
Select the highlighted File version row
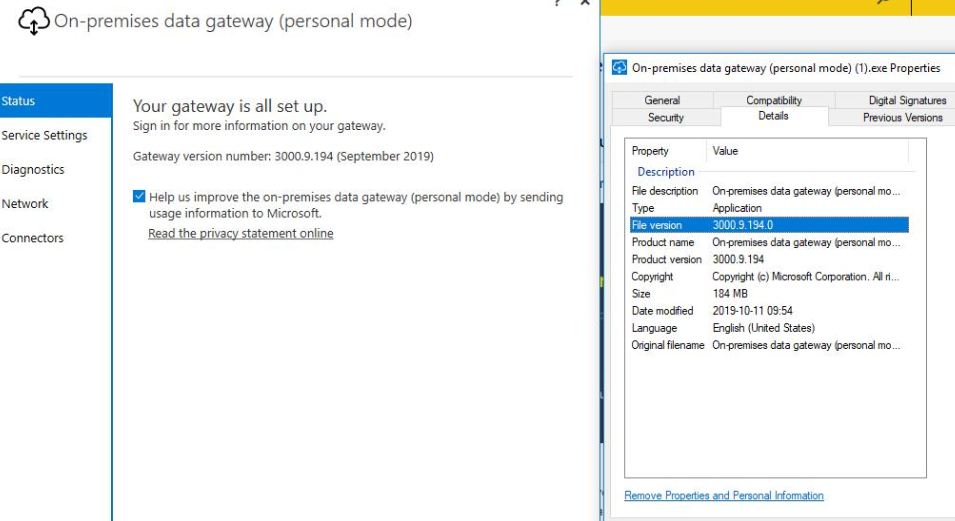coord(769,225)
